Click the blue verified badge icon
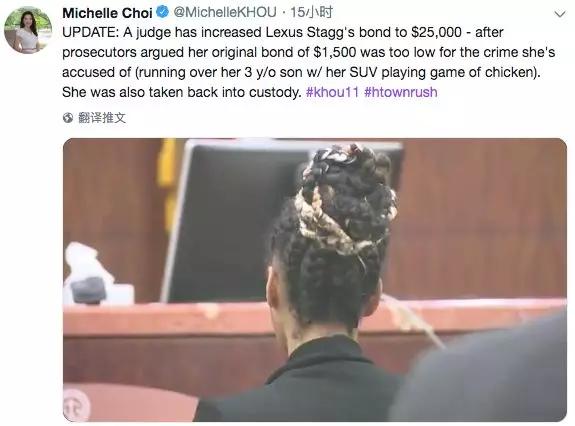This screenshot has height=426, width=575. [163, 12]
